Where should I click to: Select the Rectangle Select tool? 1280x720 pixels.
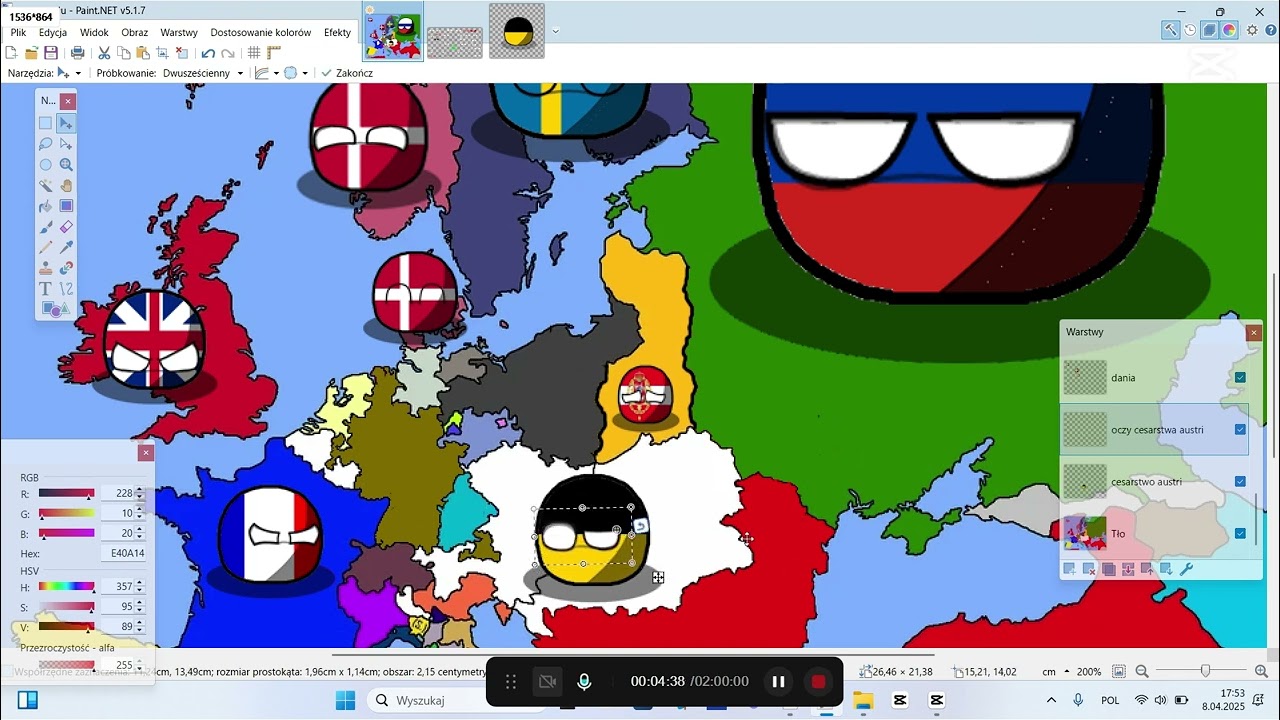[46, 123]
